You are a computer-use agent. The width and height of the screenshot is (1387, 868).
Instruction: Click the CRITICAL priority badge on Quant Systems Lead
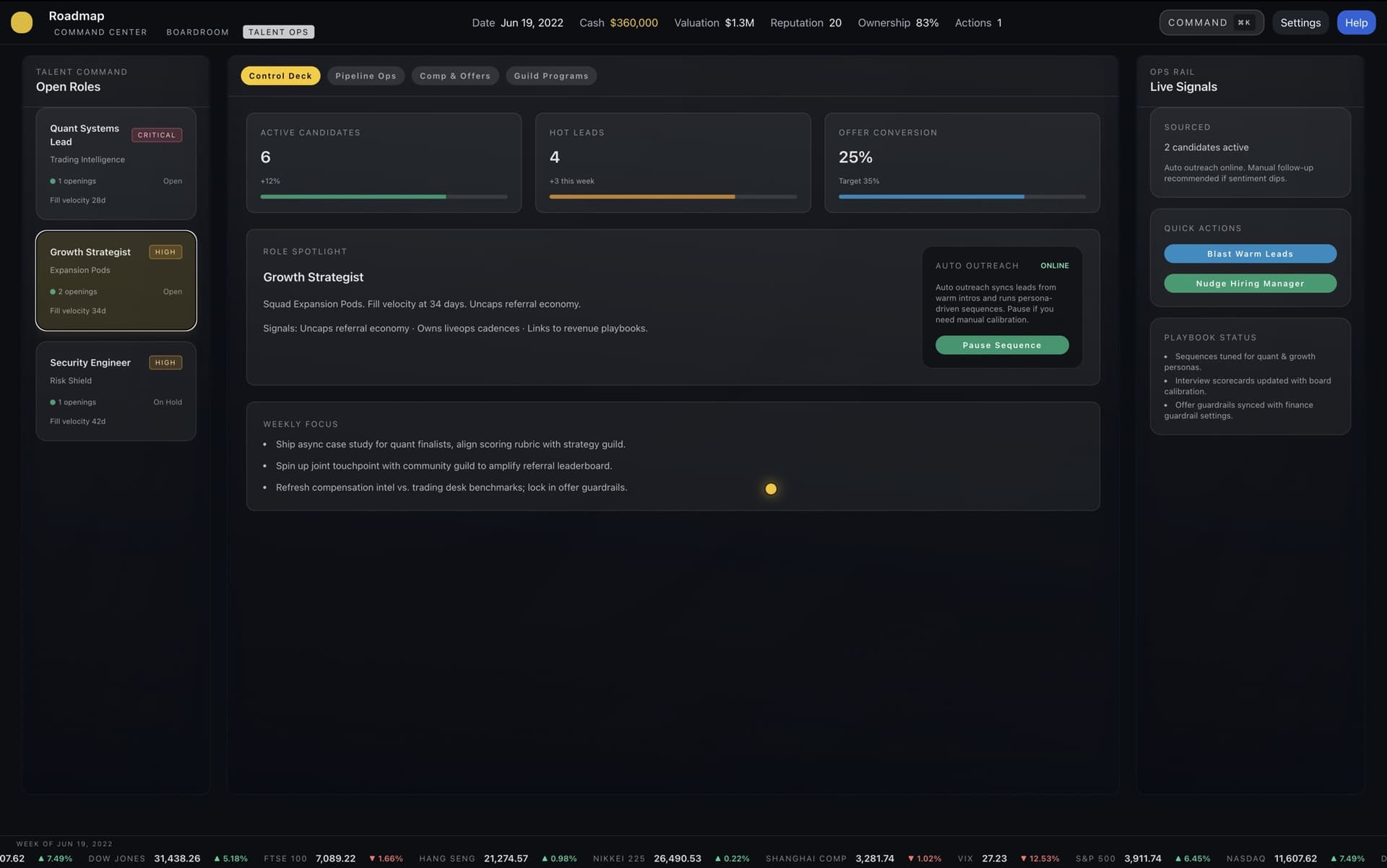pyautogui.click(x=156, y=134)
